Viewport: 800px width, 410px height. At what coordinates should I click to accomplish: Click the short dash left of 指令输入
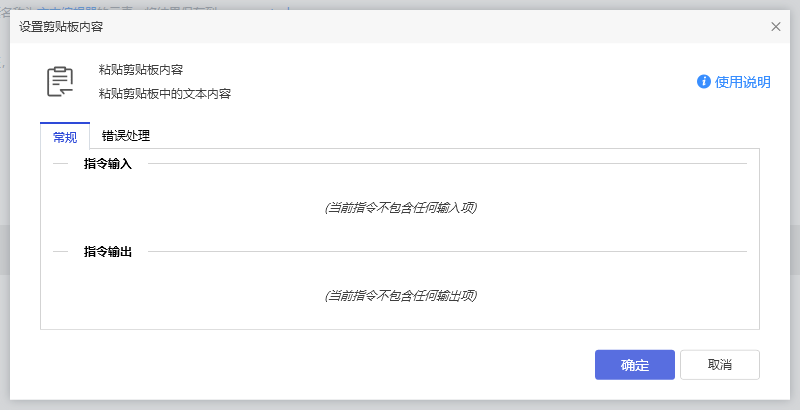click(x=60, y=163)
